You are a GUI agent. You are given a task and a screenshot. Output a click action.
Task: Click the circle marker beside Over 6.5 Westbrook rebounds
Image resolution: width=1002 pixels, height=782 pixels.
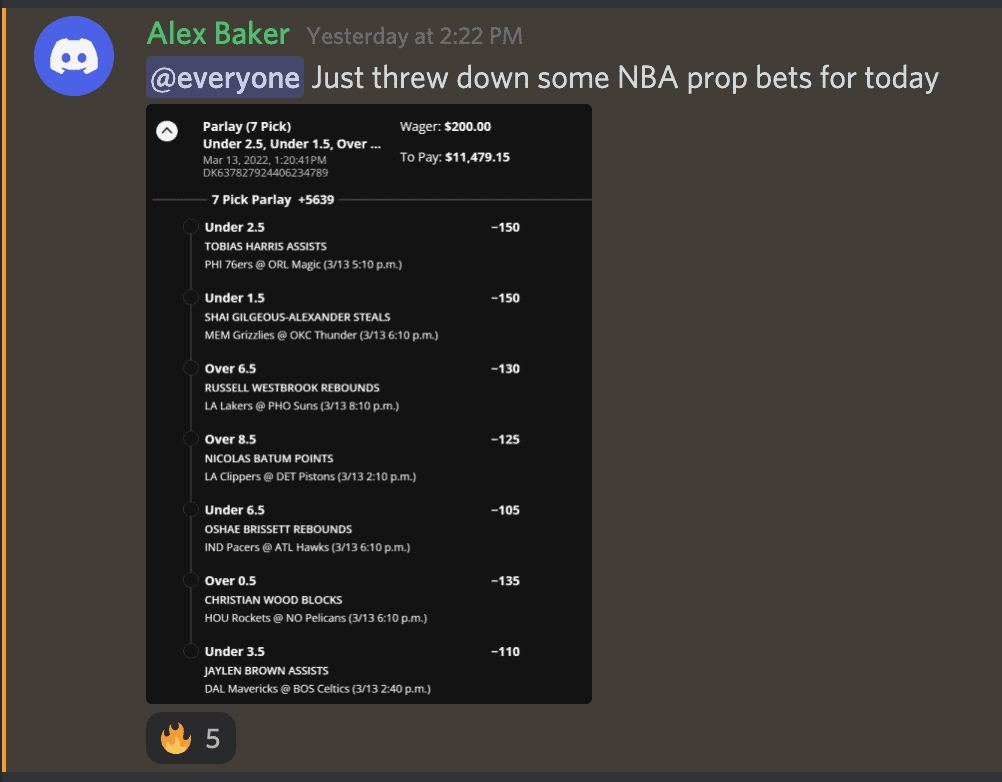point(190,368)
